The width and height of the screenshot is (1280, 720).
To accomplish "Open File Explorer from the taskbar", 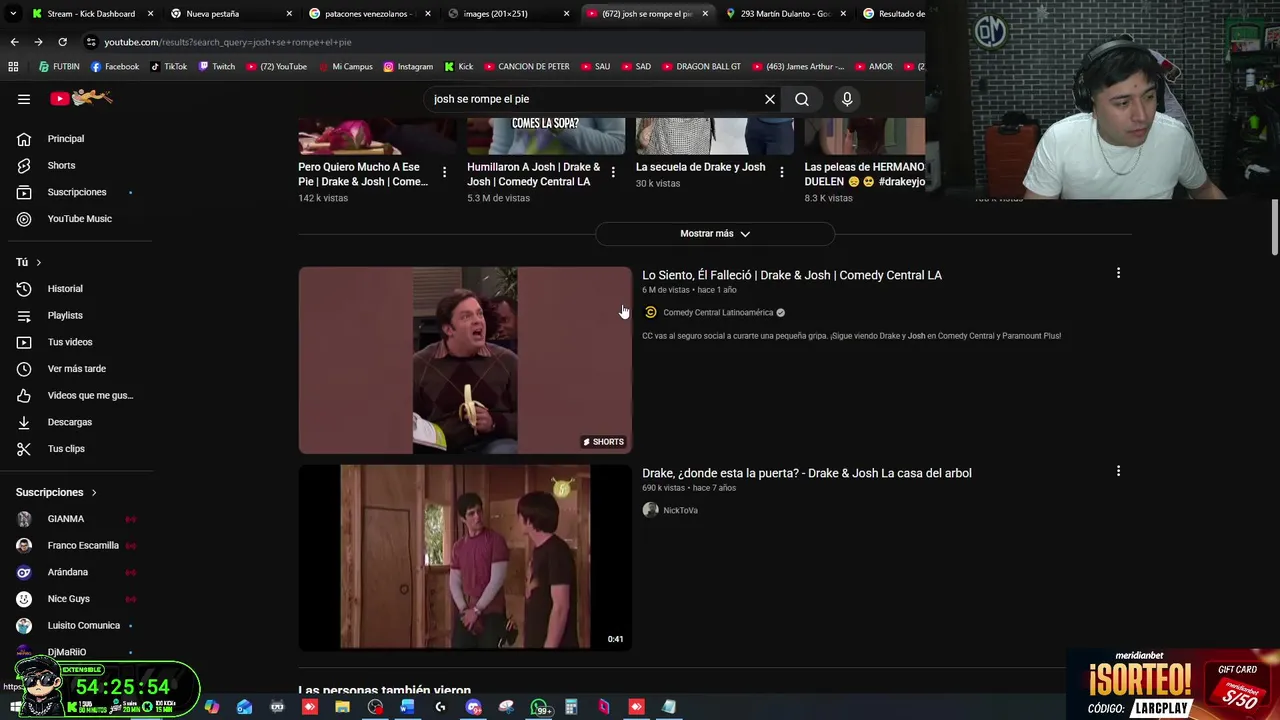I will point(342,707).
